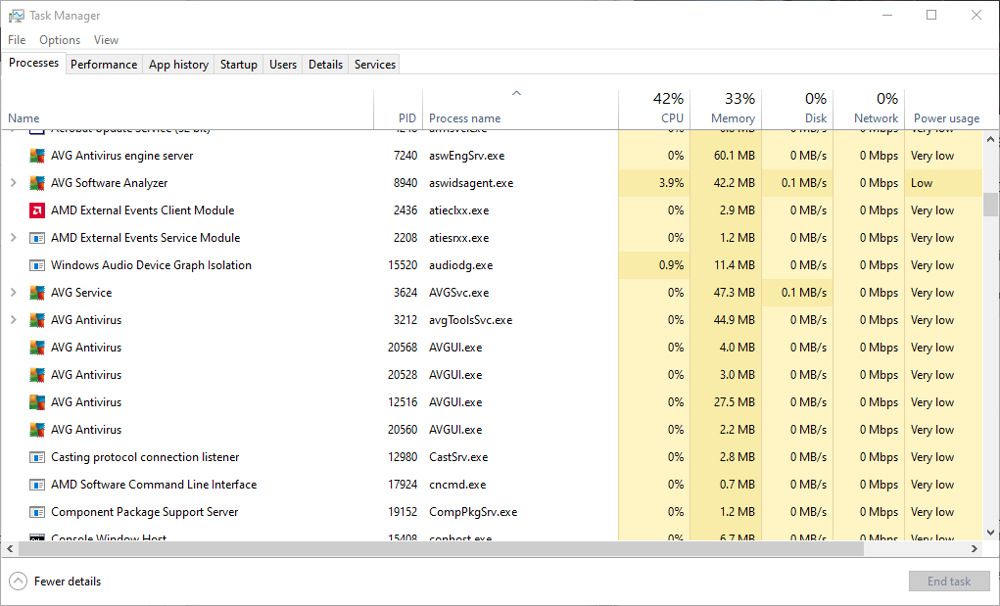Click the AVG Service process icon

pos(37,293)
